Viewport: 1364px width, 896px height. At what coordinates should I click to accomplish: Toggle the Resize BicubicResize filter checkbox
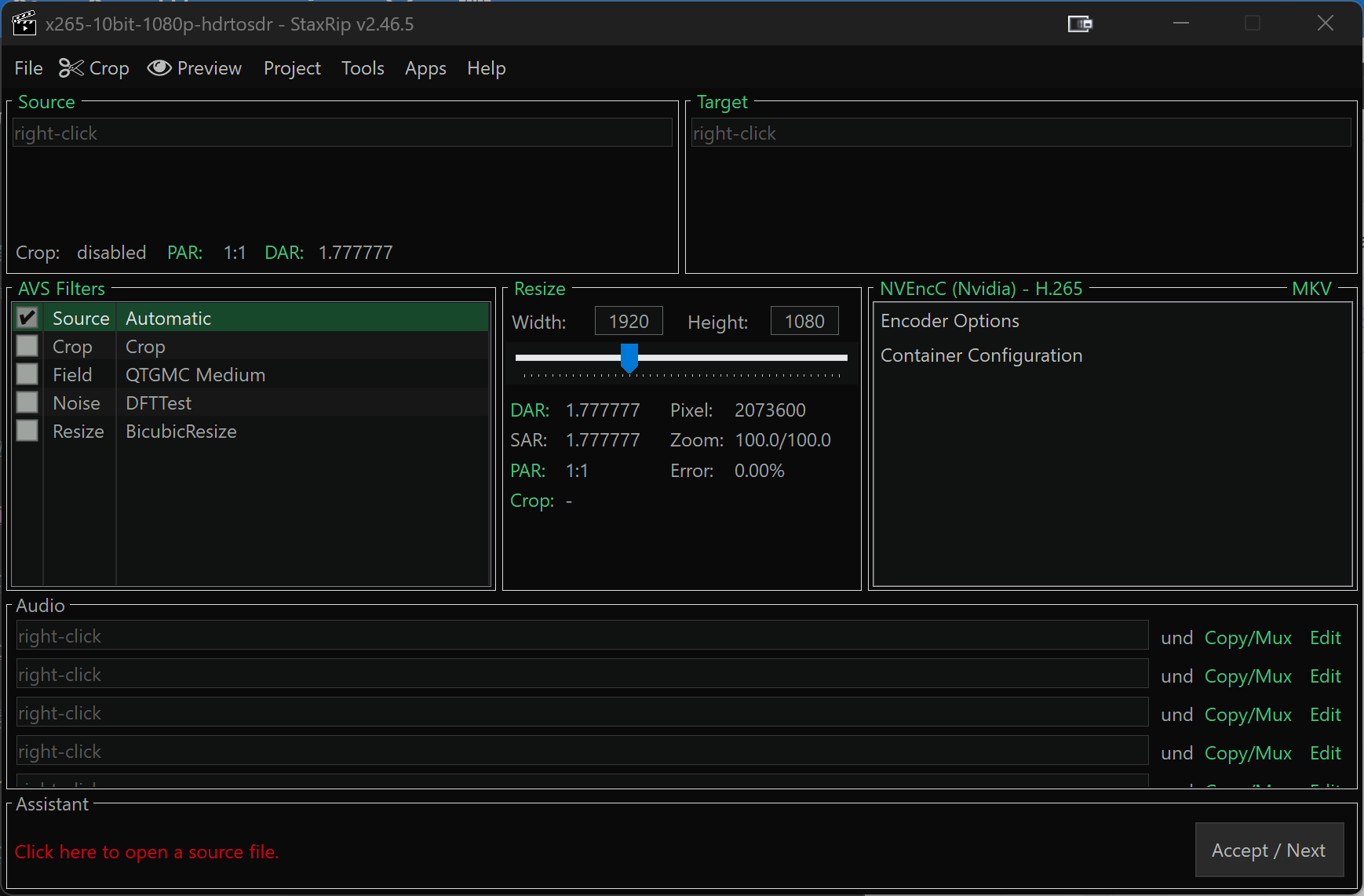(x=27, y=431)
